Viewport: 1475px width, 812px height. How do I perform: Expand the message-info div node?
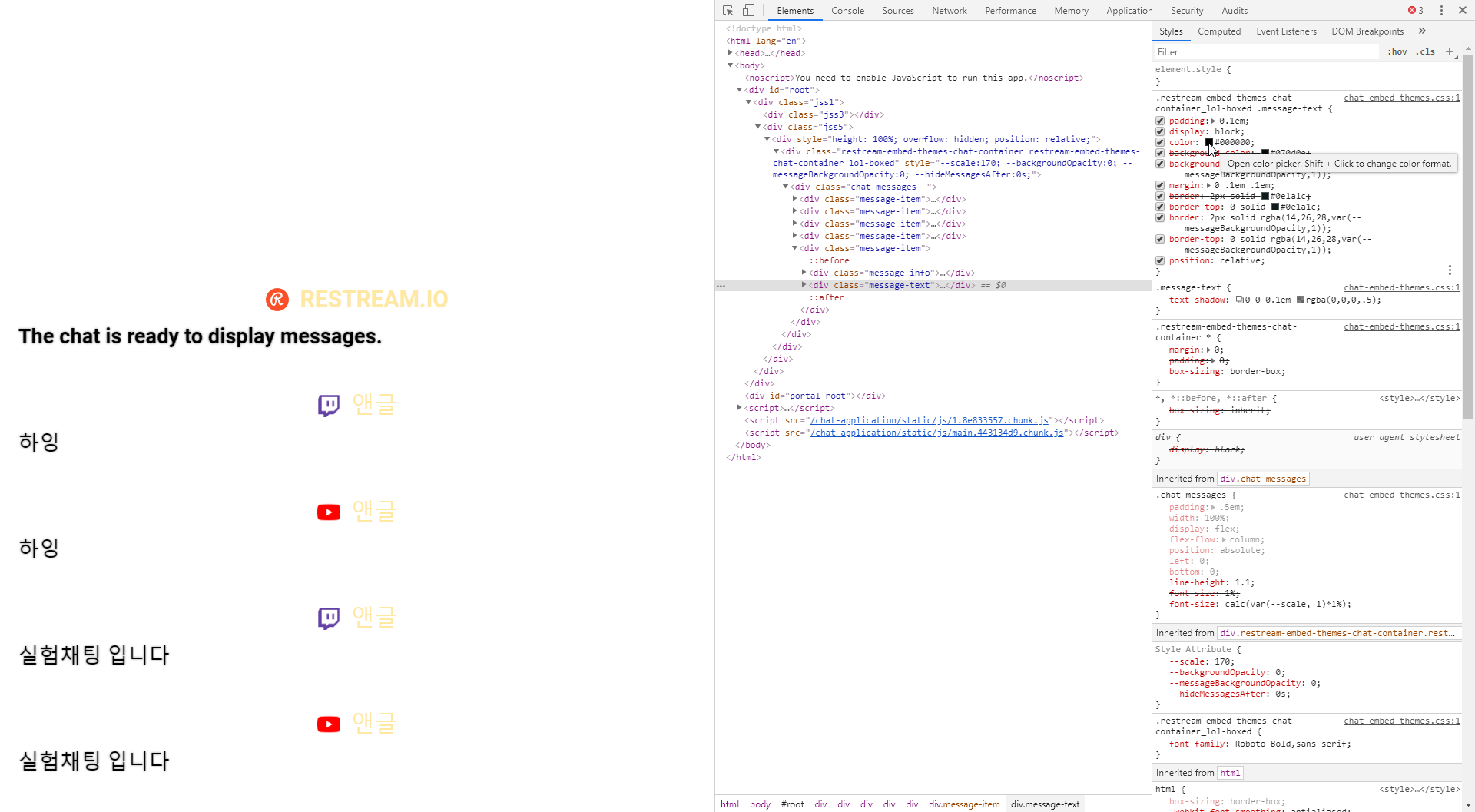pyautogui.click(x=804, y=273)
